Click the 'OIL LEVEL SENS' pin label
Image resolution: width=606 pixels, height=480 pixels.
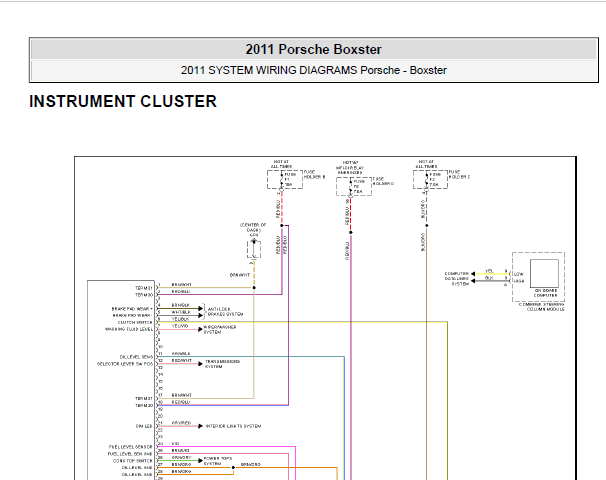(x=136, y=357)
